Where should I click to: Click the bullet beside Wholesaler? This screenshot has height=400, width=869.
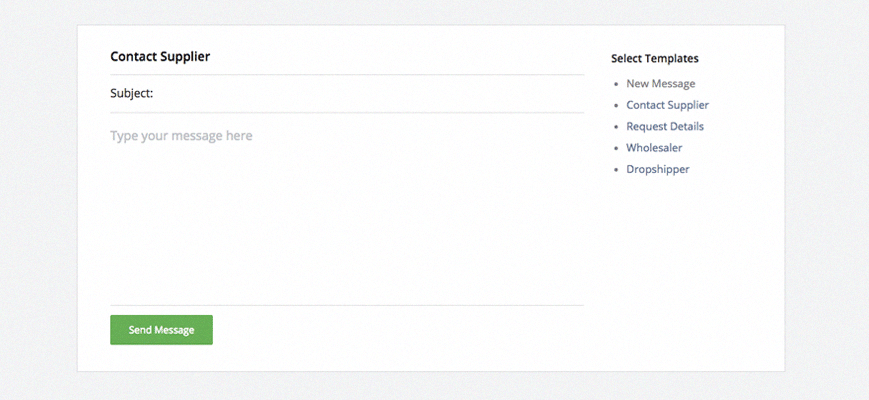(616, 148)
